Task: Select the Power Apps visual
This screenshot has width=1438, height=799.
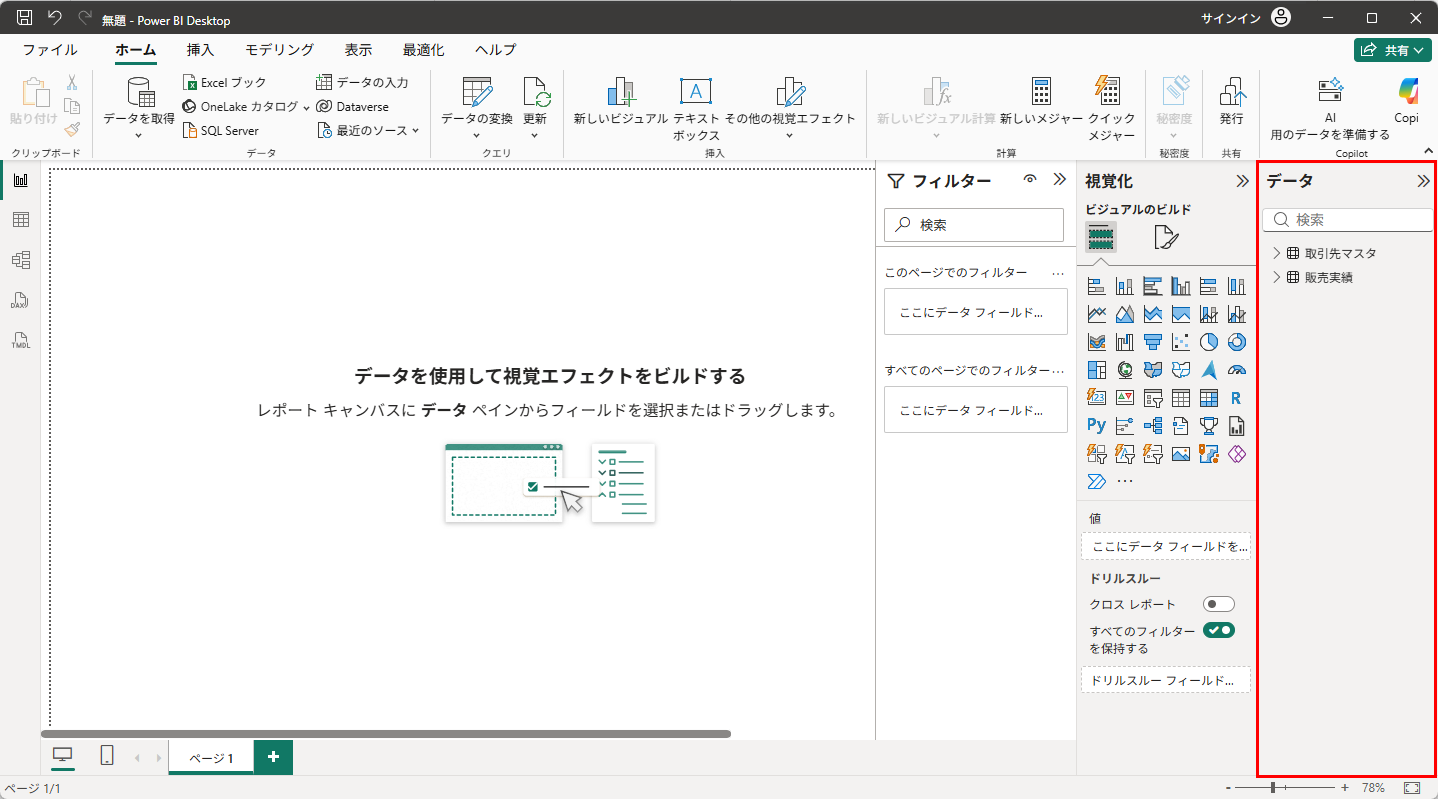Action: pos(1237,454)
